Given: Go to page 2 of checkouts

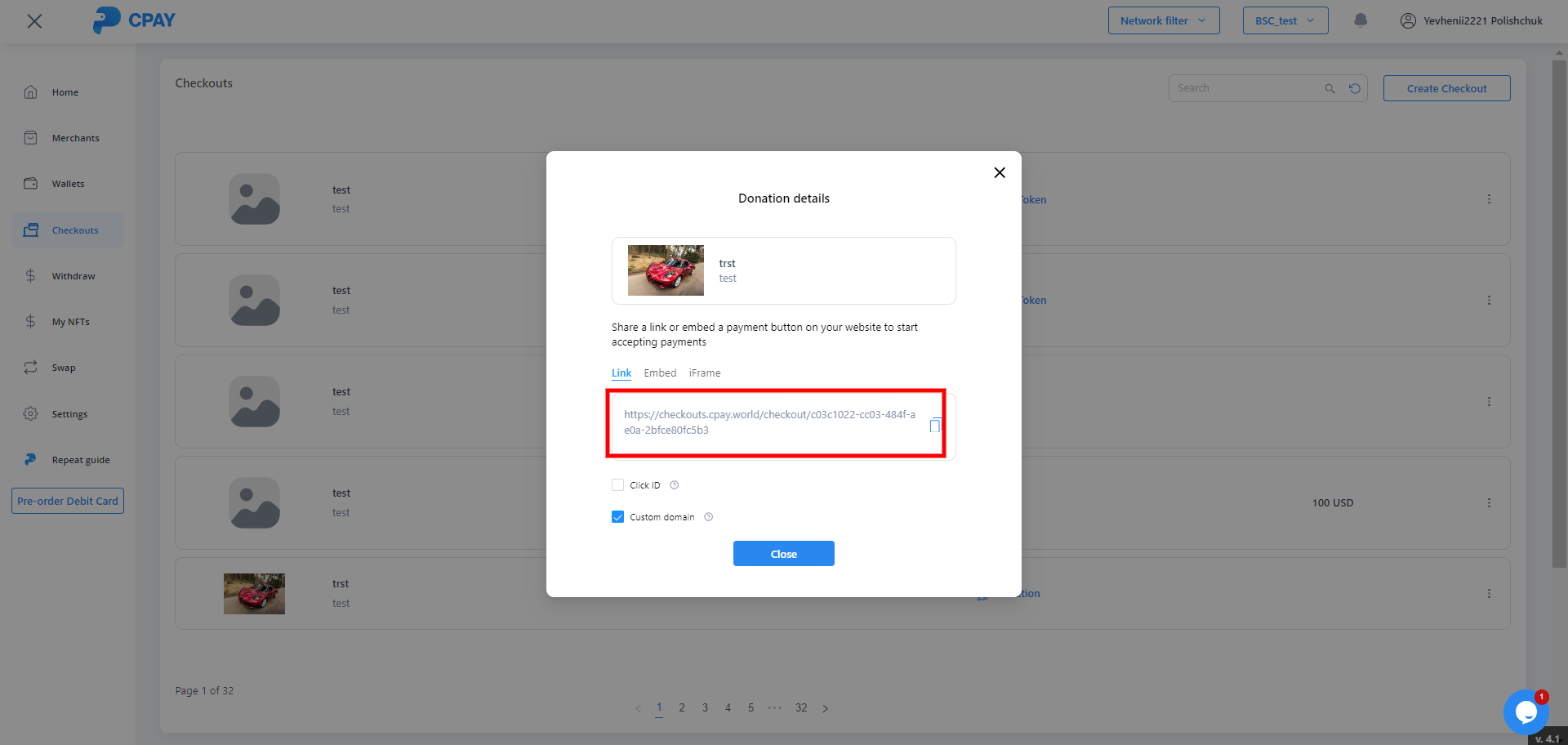Looking at the screenshot, I should [682, 708].
